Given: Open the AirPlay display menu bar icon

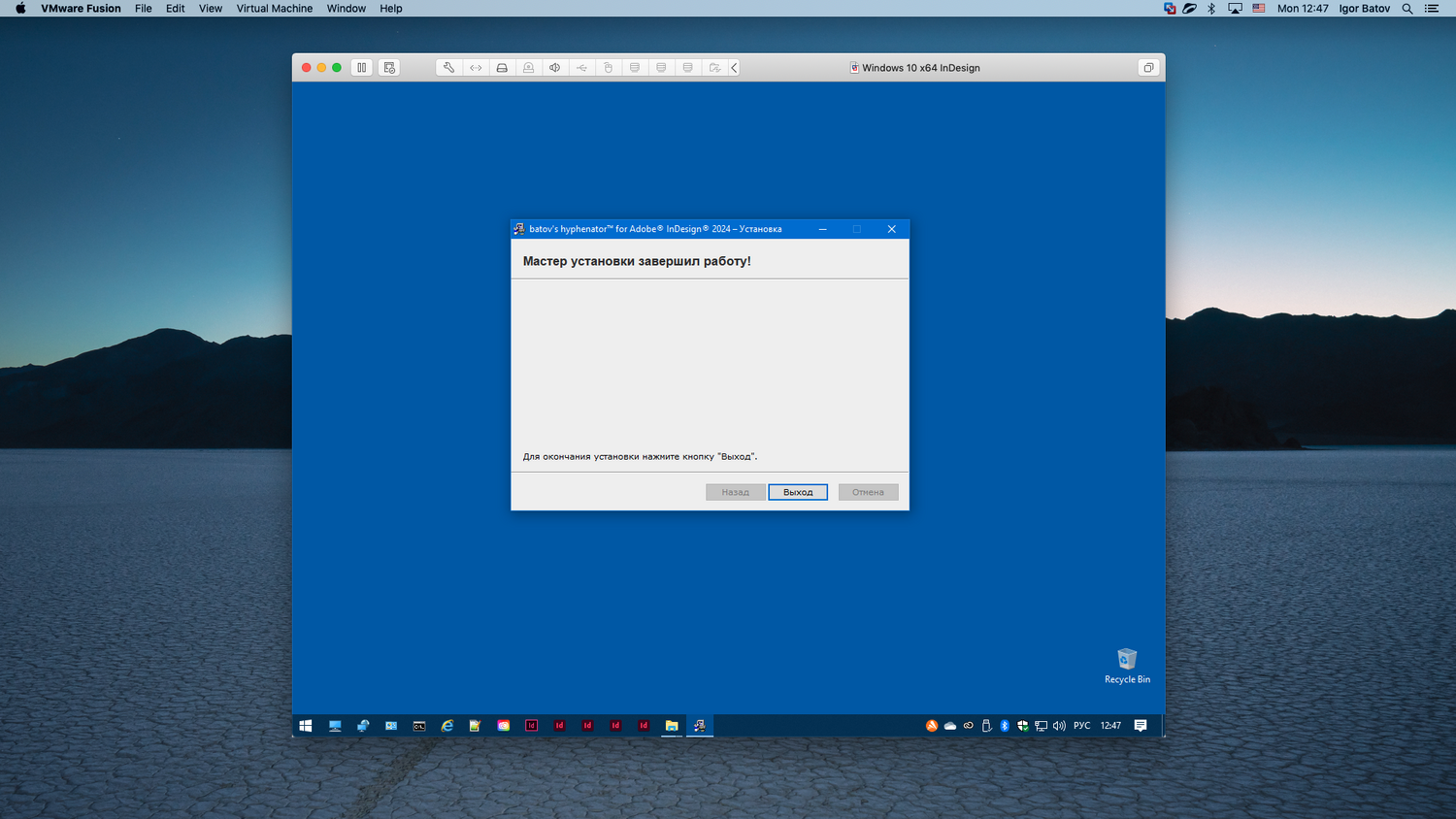Looking at the screenshot, I should (1235, 9).
